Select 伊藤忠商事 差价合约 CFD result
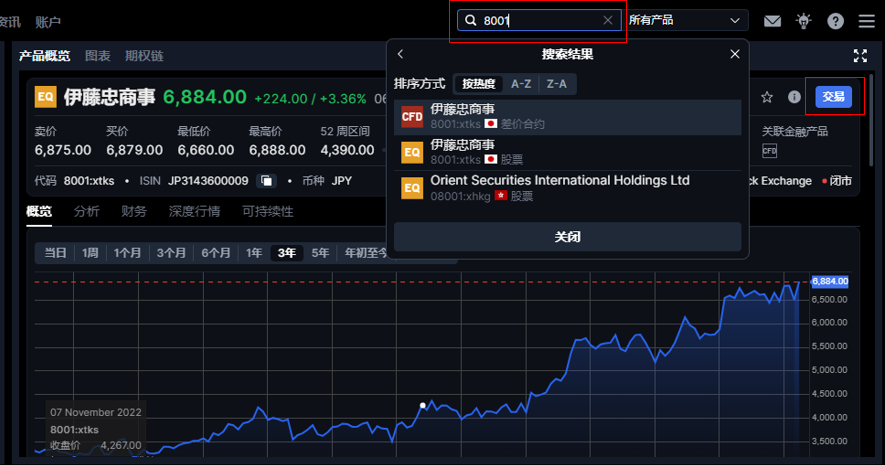Viewport: 885px width, 465px height. click(x=567, y=117)
